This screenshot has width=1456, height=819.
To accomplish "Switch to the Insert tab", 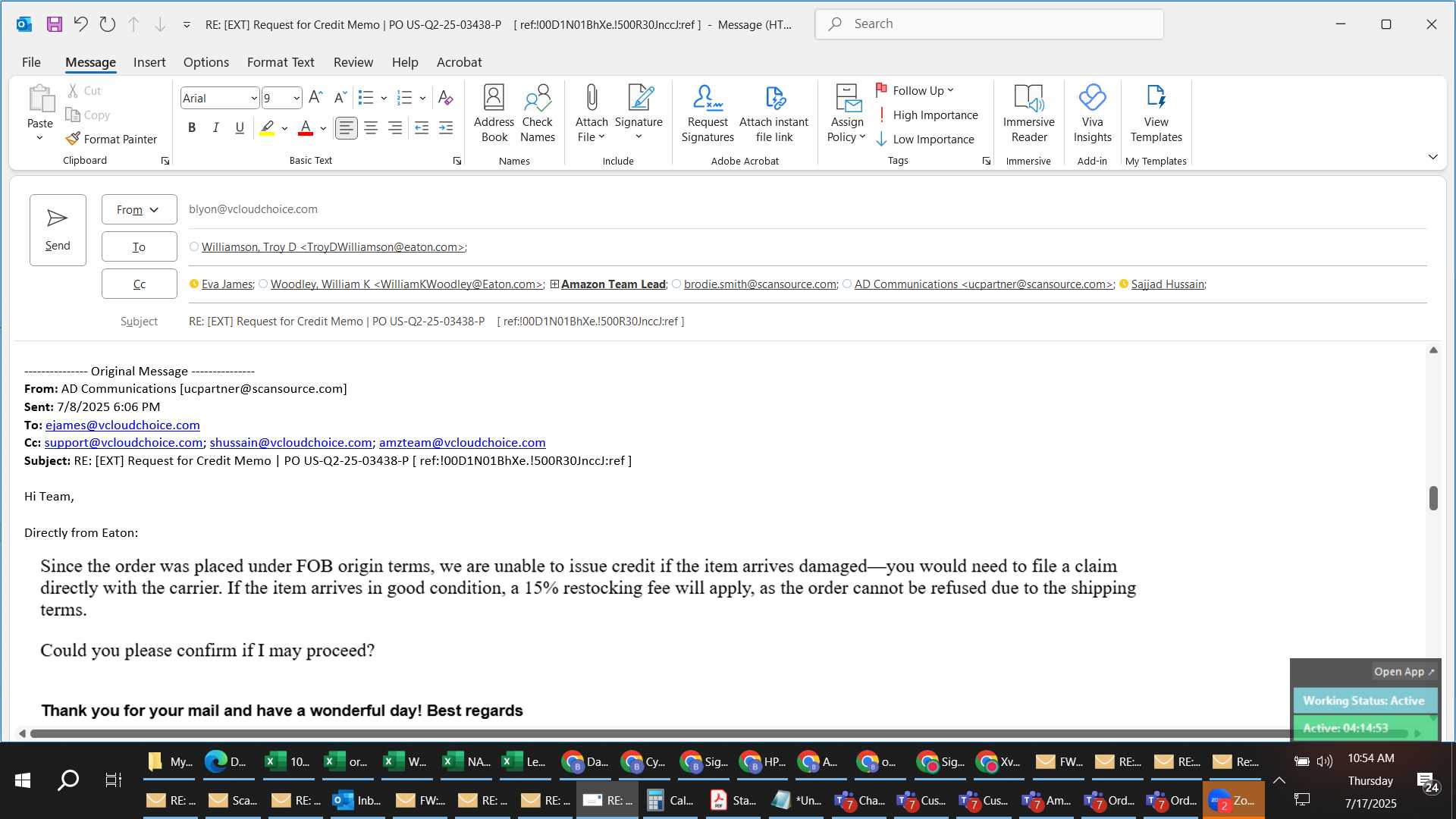I will [149, 62].
